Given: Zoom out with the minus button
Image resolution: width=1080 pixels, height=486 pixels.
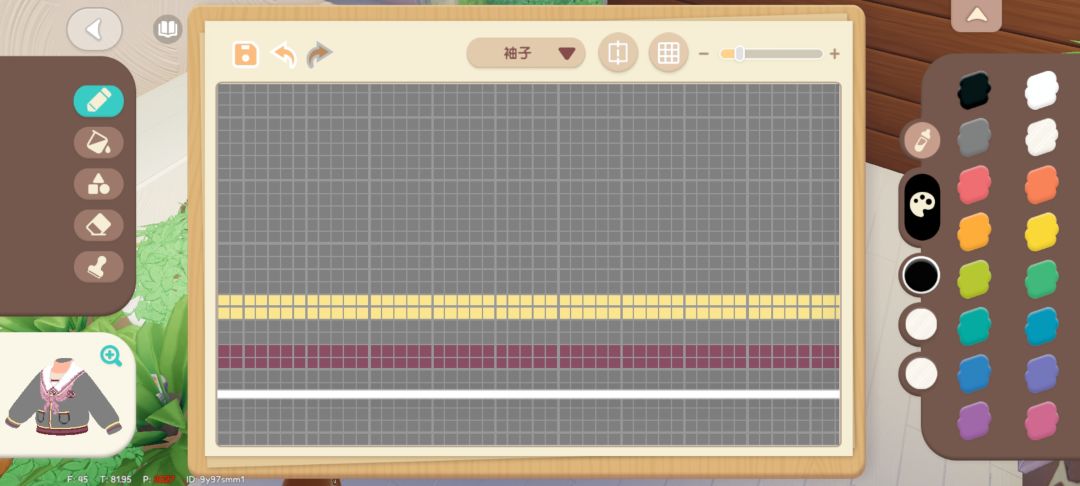Looking at the screenshot, I should click(x=703, y=54).
